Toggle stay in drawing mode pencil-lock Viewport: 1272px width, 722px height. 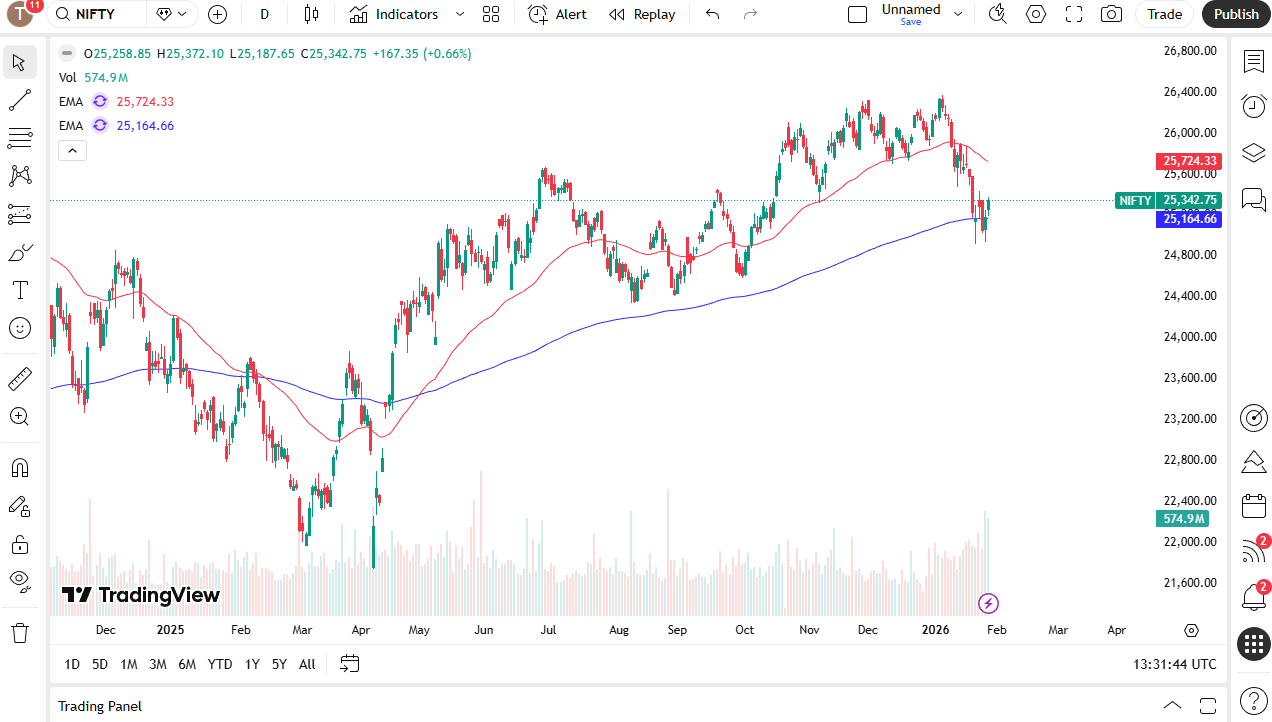click(x=19, y=506)
